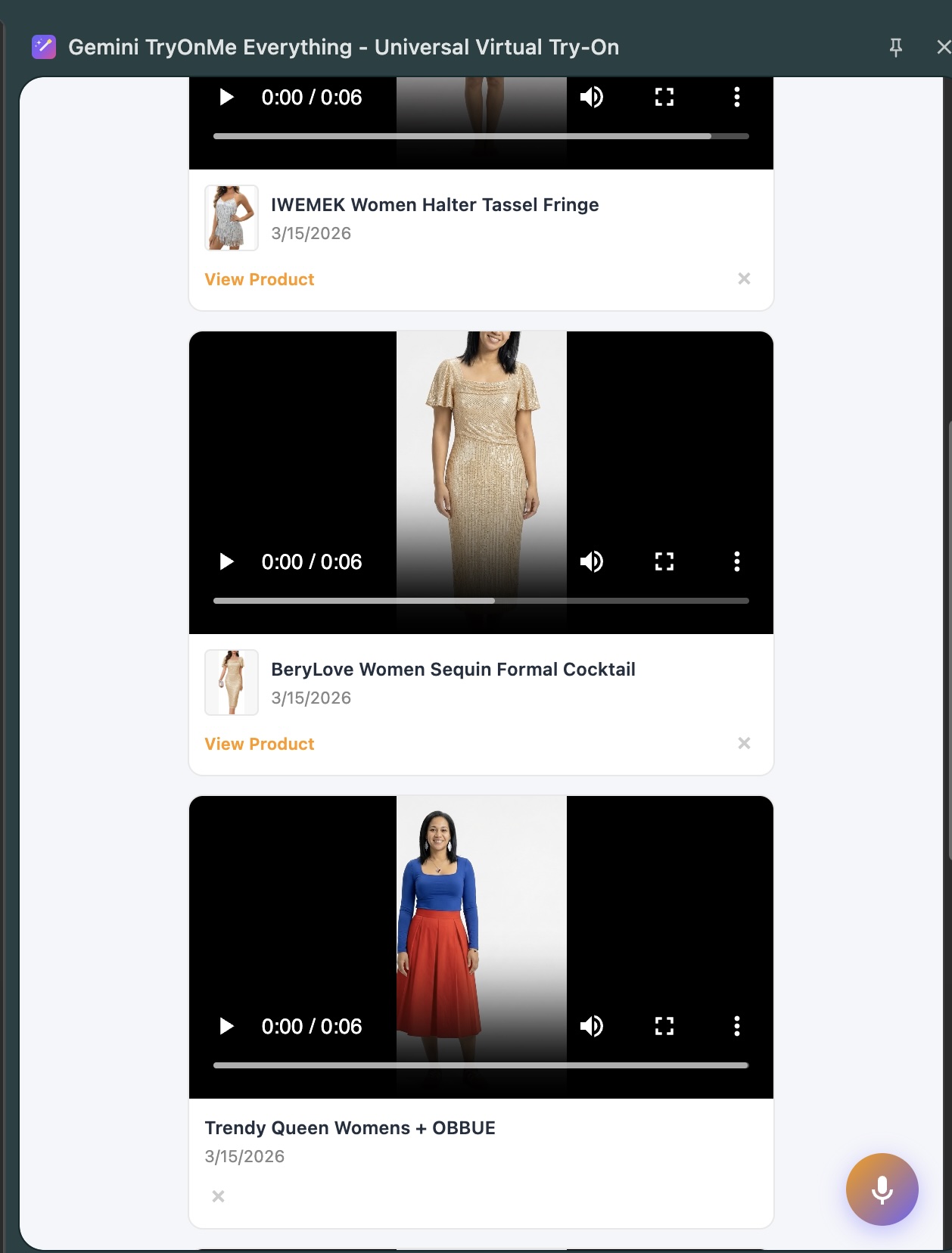The height and width of the screenshot is (1253, 952).
Task: Open fullscreen for the BeryLove video
Action: click(x=664, y=561)
